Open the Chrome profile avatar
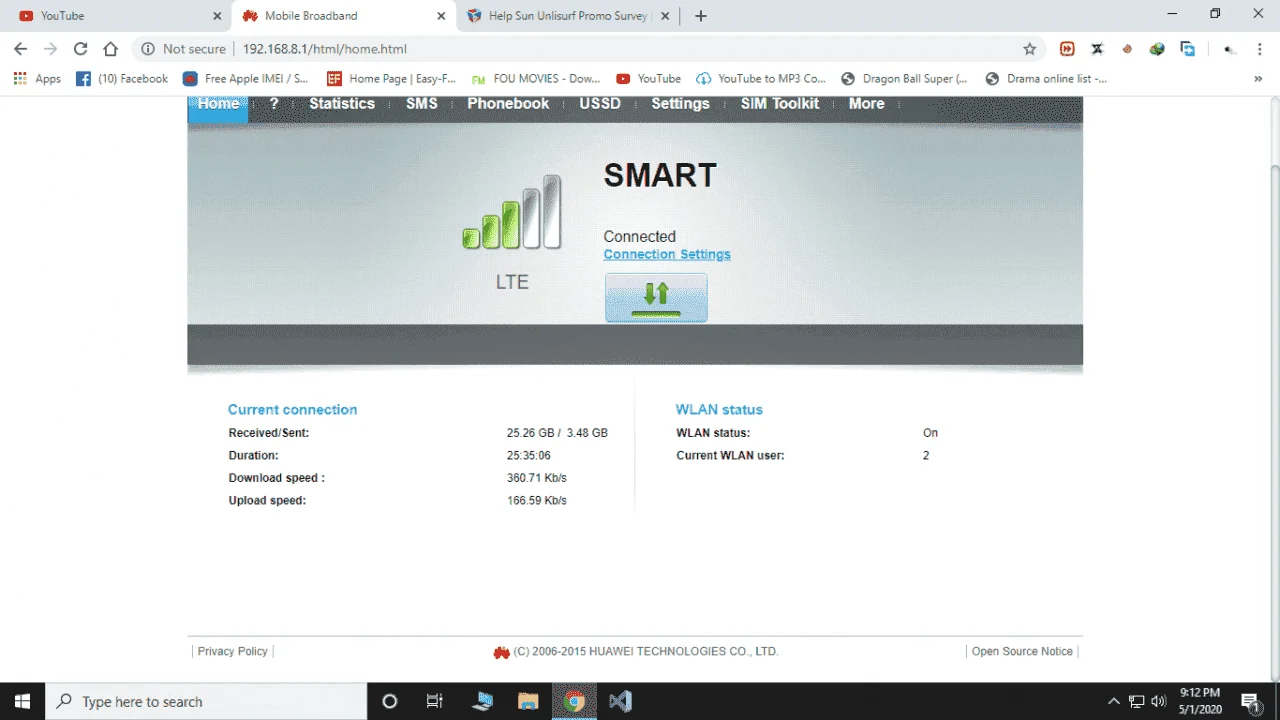The width and height of the screenshot is (1280, 720). (1230, 49)
